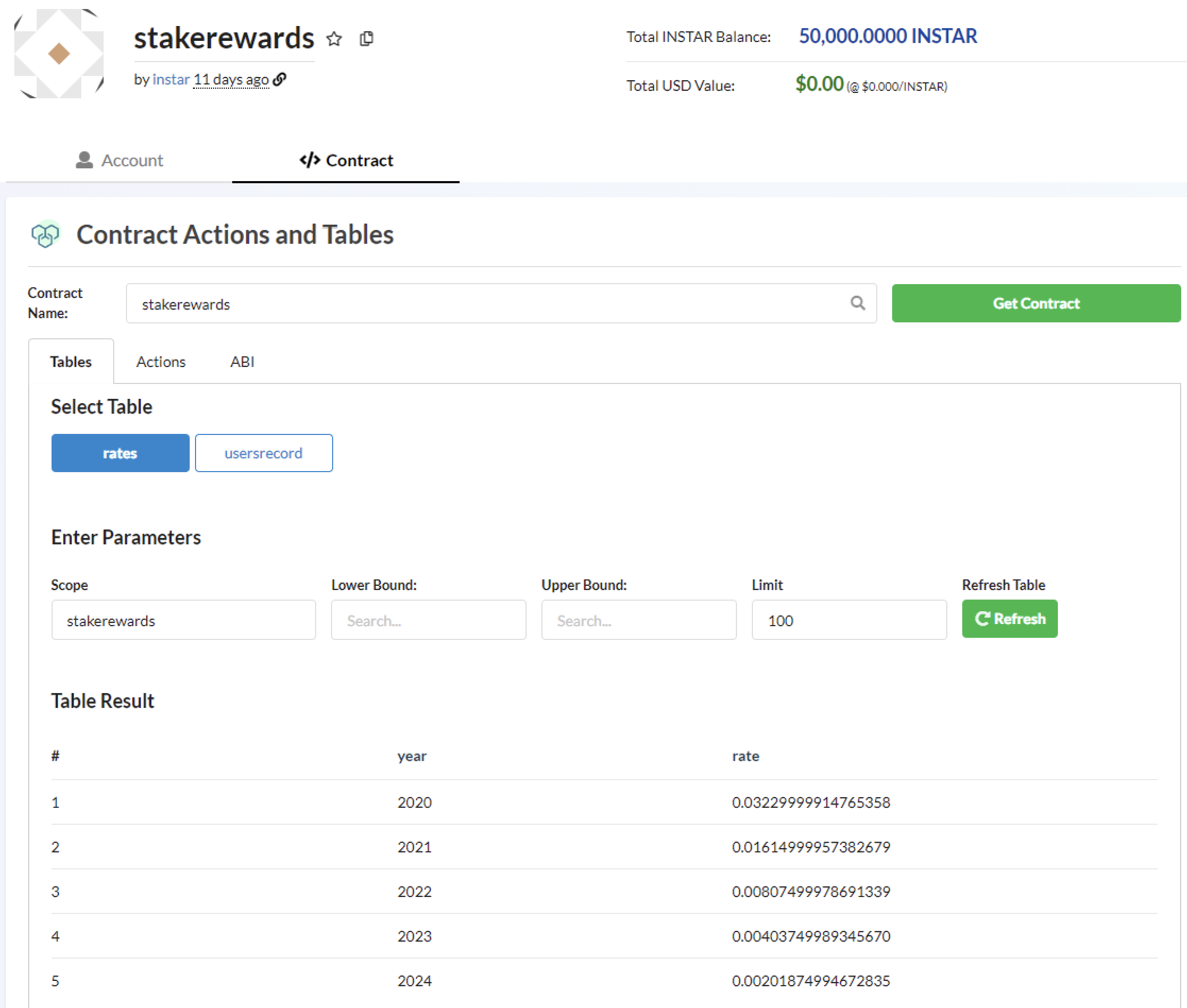
Task: Click the Scope input containing stakerewards
Action: 183,620
